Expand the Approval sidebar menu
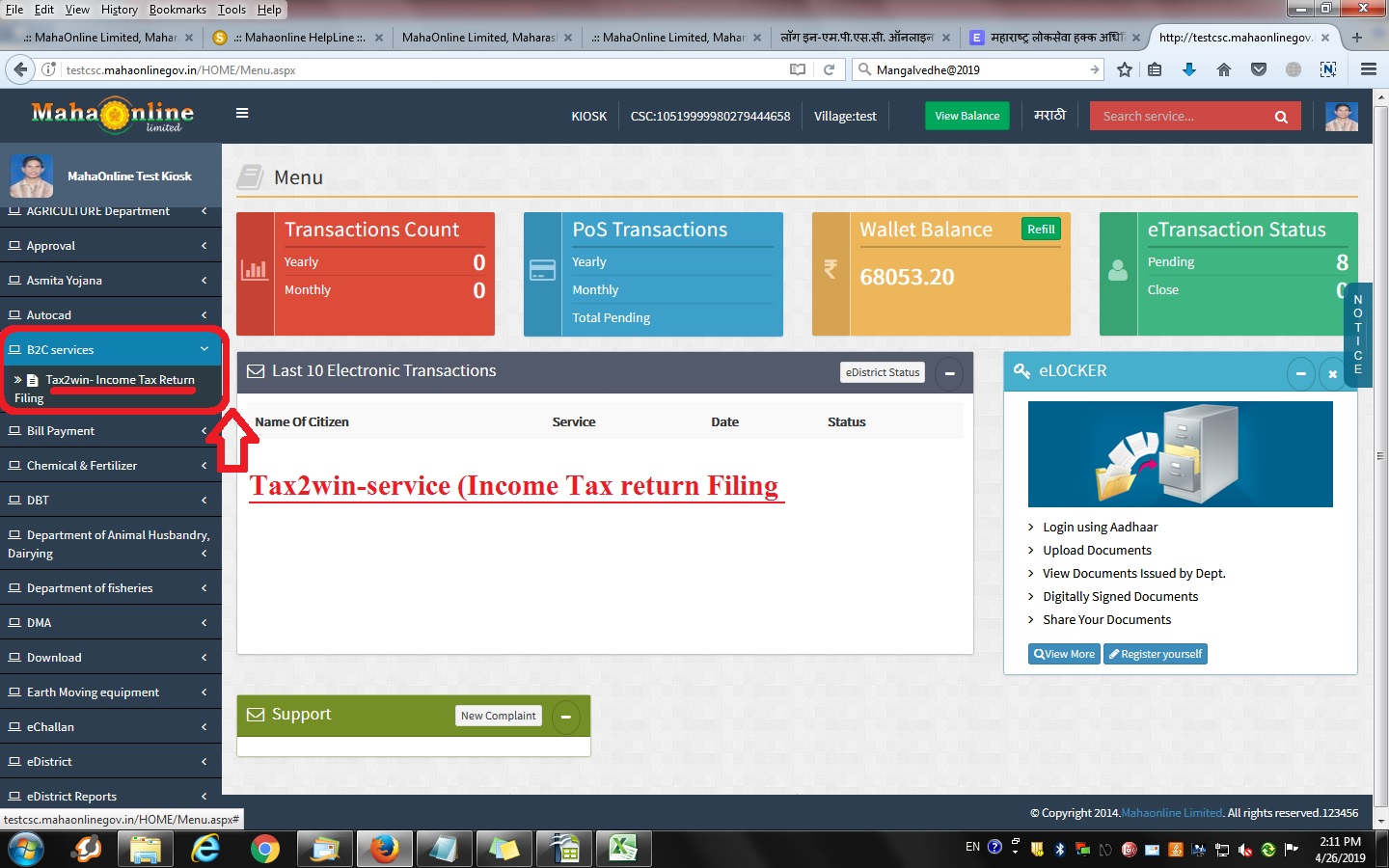The height and width of the screenshot is (868, 1389). tap(111, 246)
